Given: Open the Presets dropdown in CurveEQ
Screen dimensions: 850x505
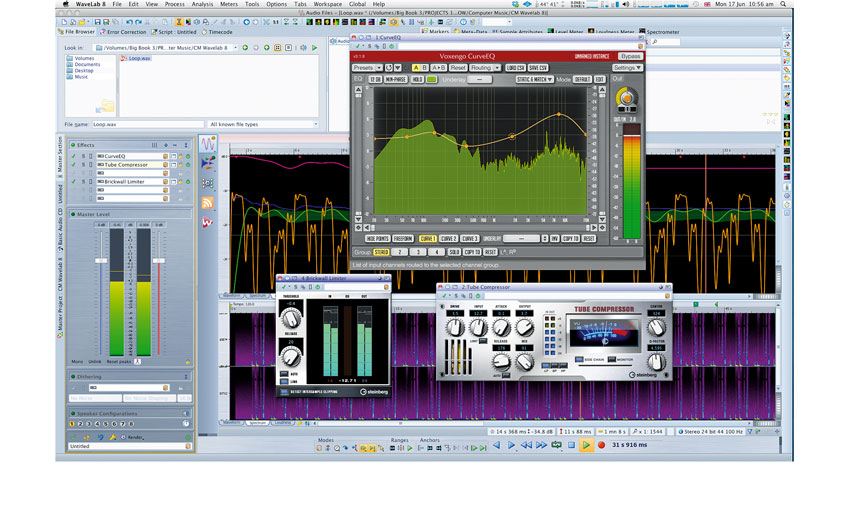Looking at the screenshot, I should [367, 68].
